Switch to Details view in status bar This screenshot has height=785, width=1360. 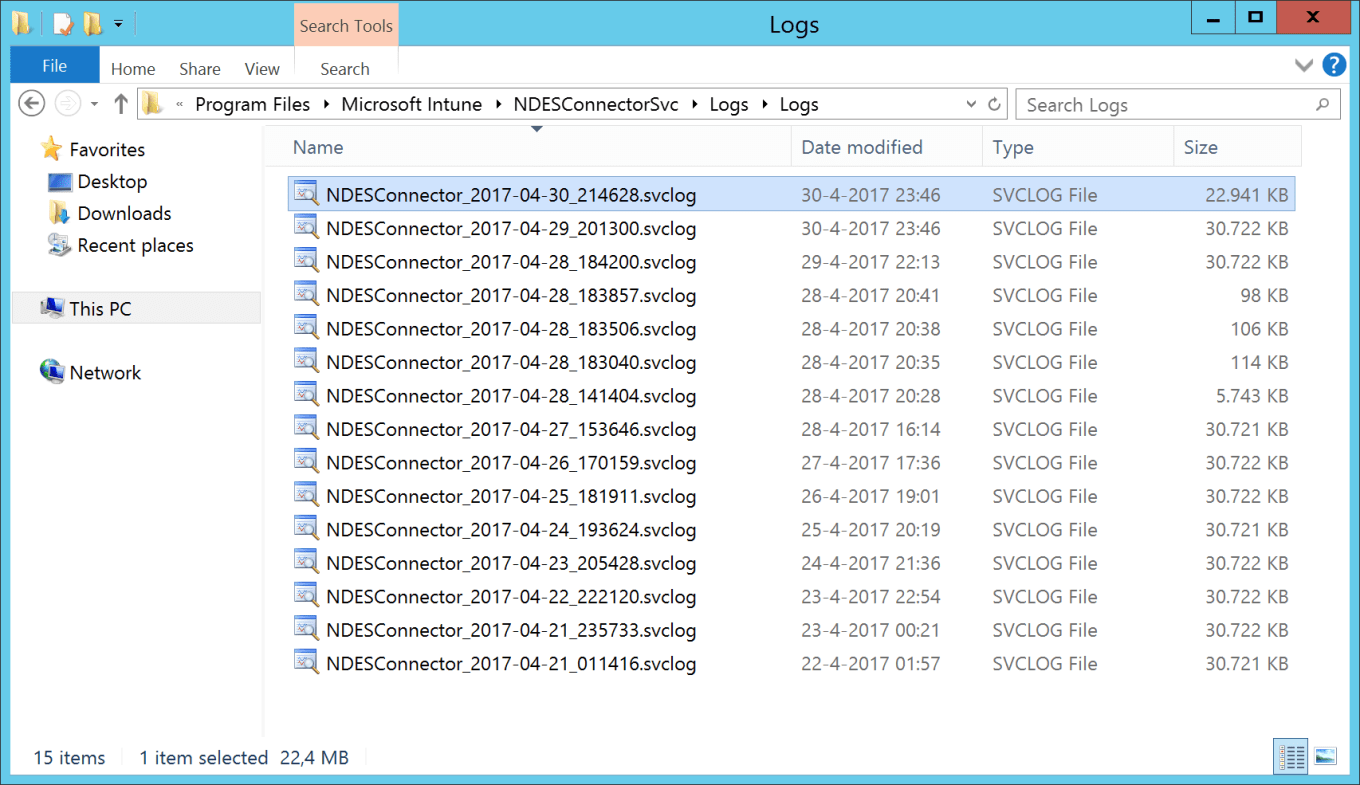(1290, 756)
